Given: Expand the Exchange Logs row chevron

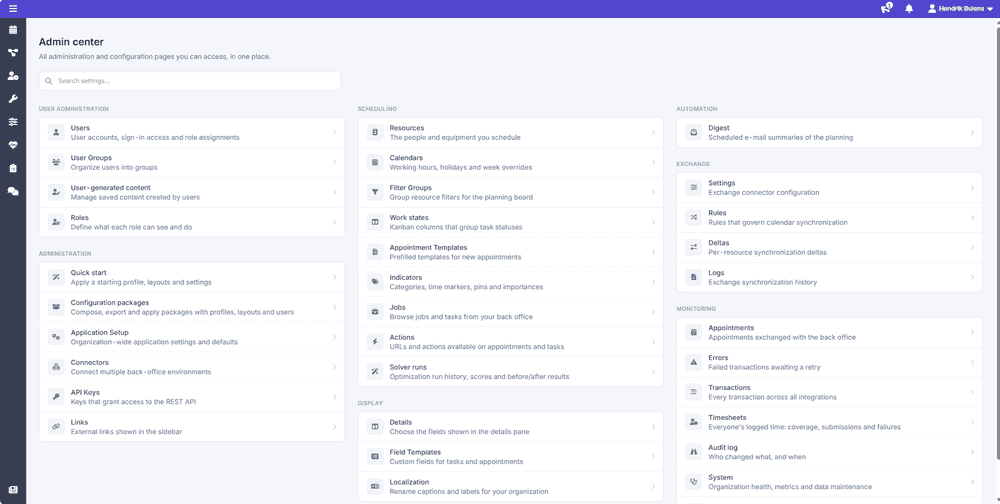Looking at the screenshot, I should (x=972, y=278).
